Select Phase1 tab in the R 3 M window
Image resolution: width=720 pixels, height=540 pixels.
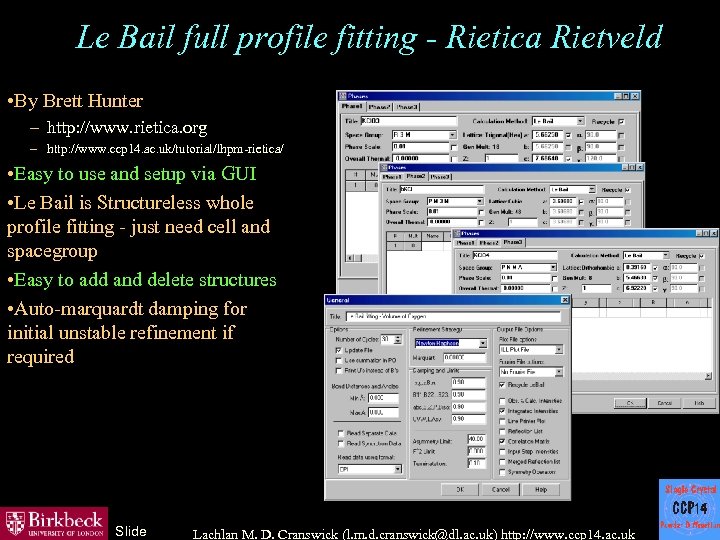coord(352,107)
